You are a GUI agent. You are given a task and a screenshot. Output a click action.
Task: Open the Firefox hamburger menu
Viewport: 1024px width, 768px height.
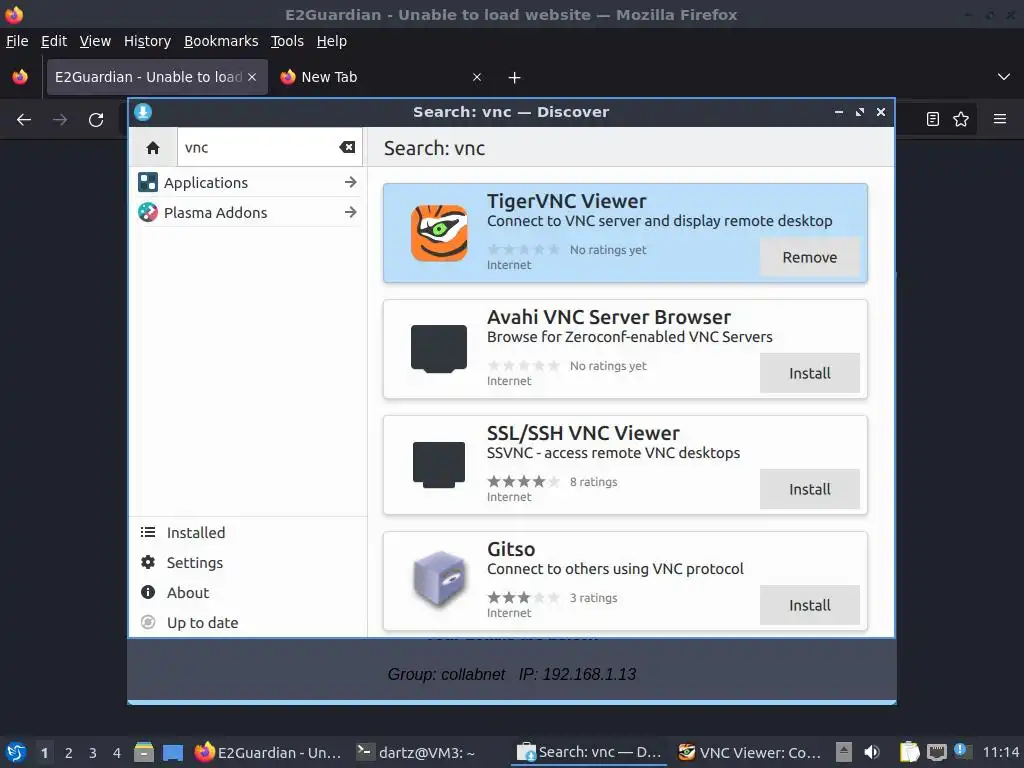[x=1000, y=119]
